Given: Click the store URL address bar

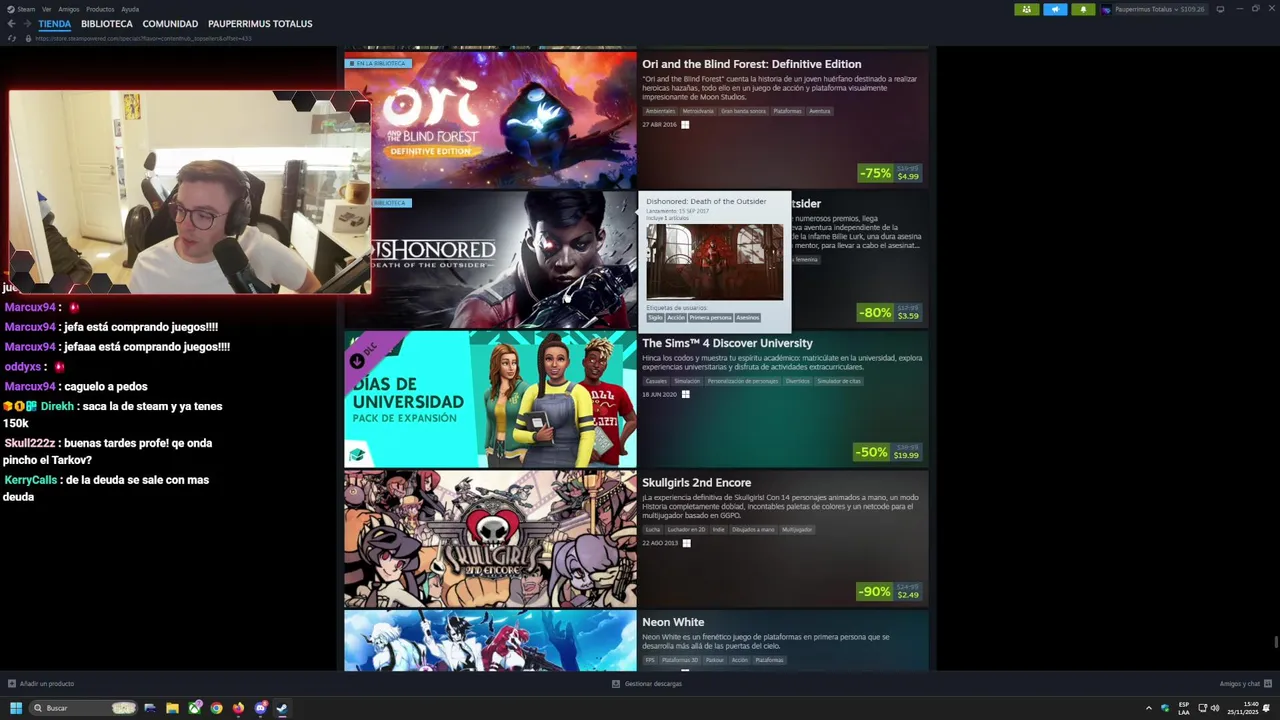Looking at the screenshot, I should [143, 38].
